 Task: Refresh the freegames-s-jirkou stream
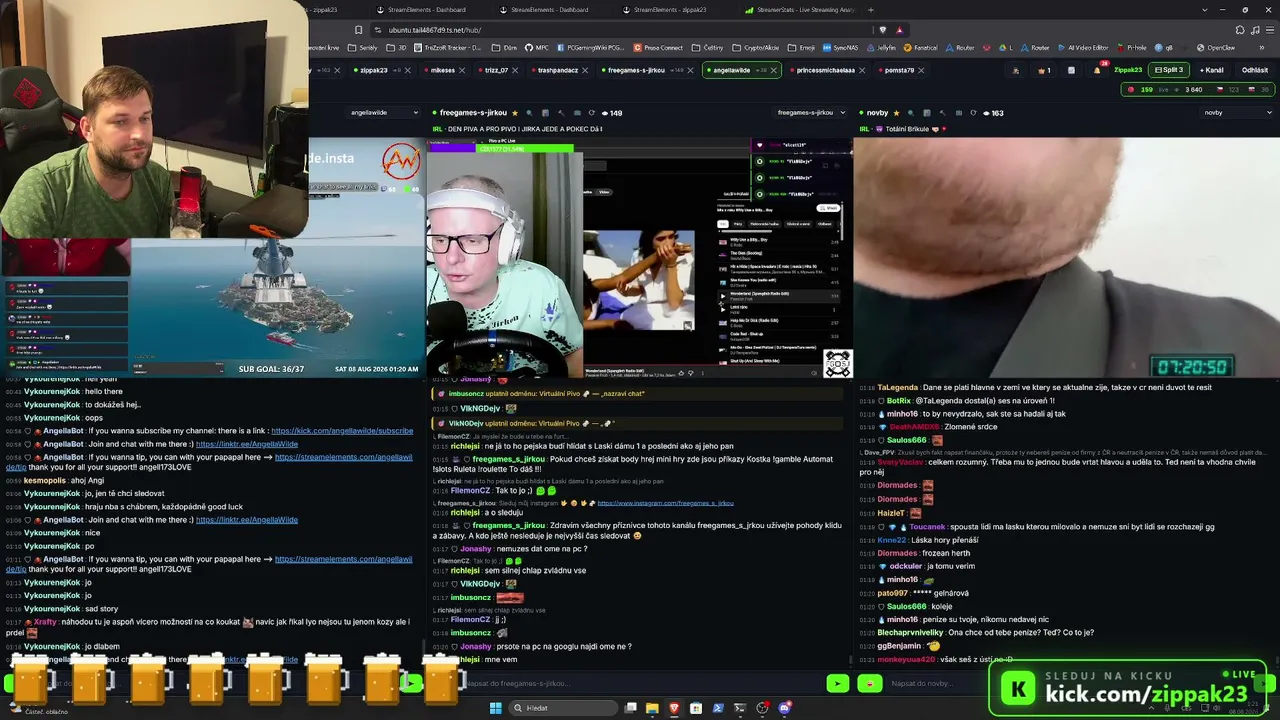tap(592, 113)
